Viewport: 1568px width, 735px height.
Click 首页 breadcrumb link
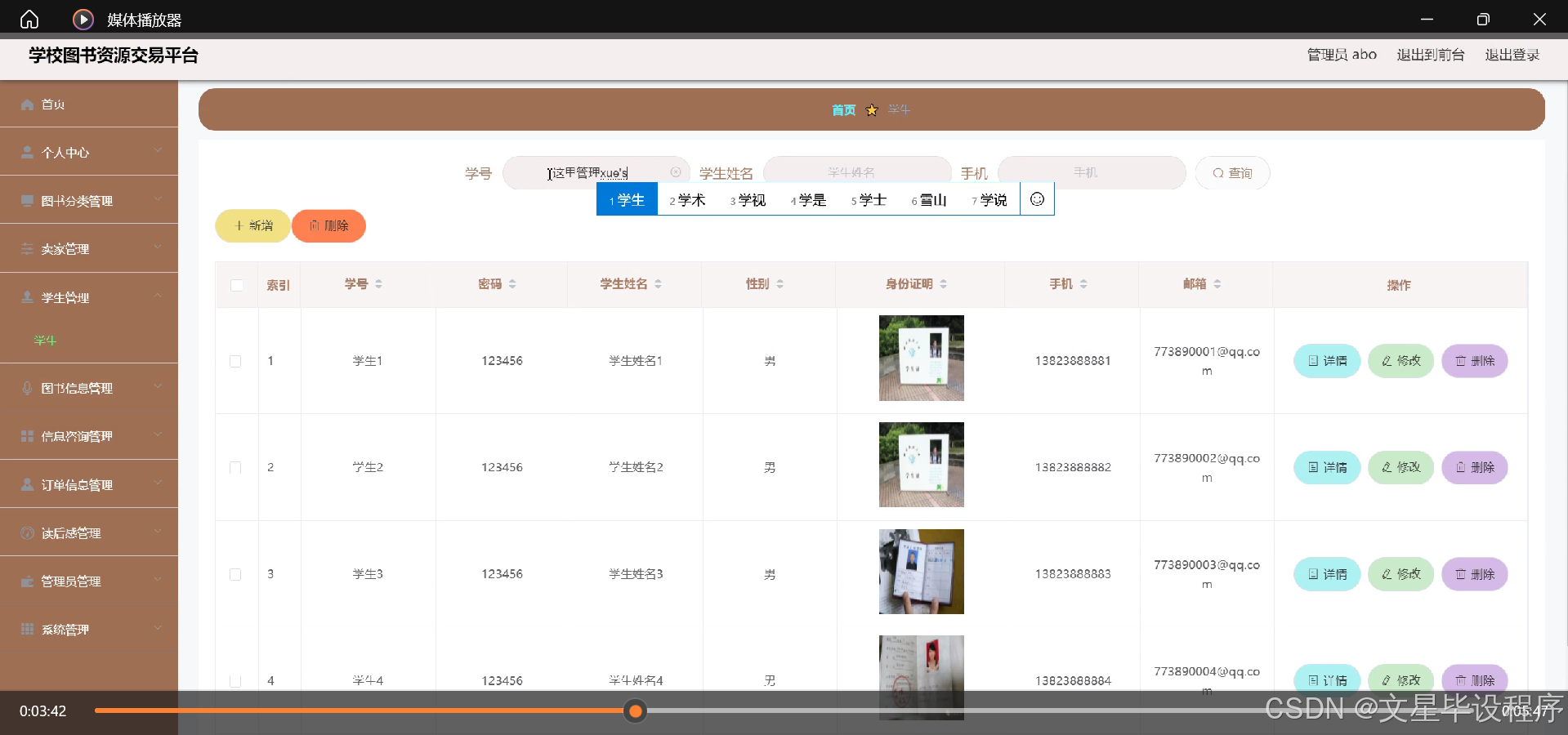click(x=844, y=110)
